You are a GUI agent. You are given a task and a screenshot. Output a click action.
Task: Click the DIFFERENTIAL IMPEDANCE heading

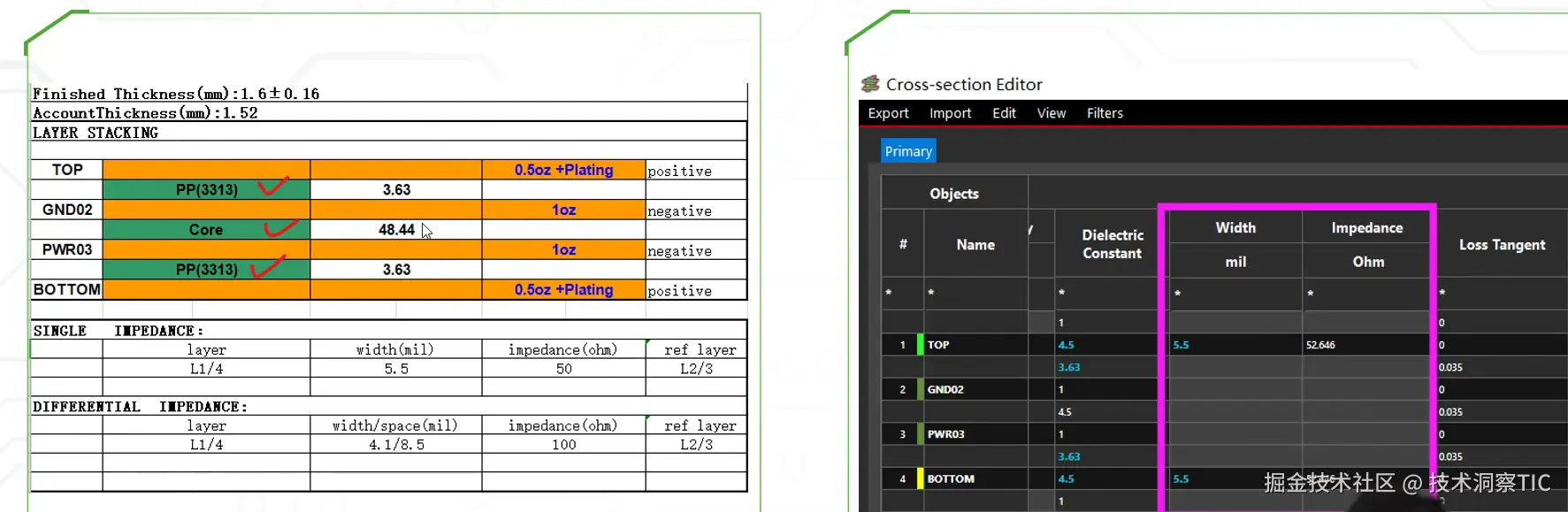(141, 407)
